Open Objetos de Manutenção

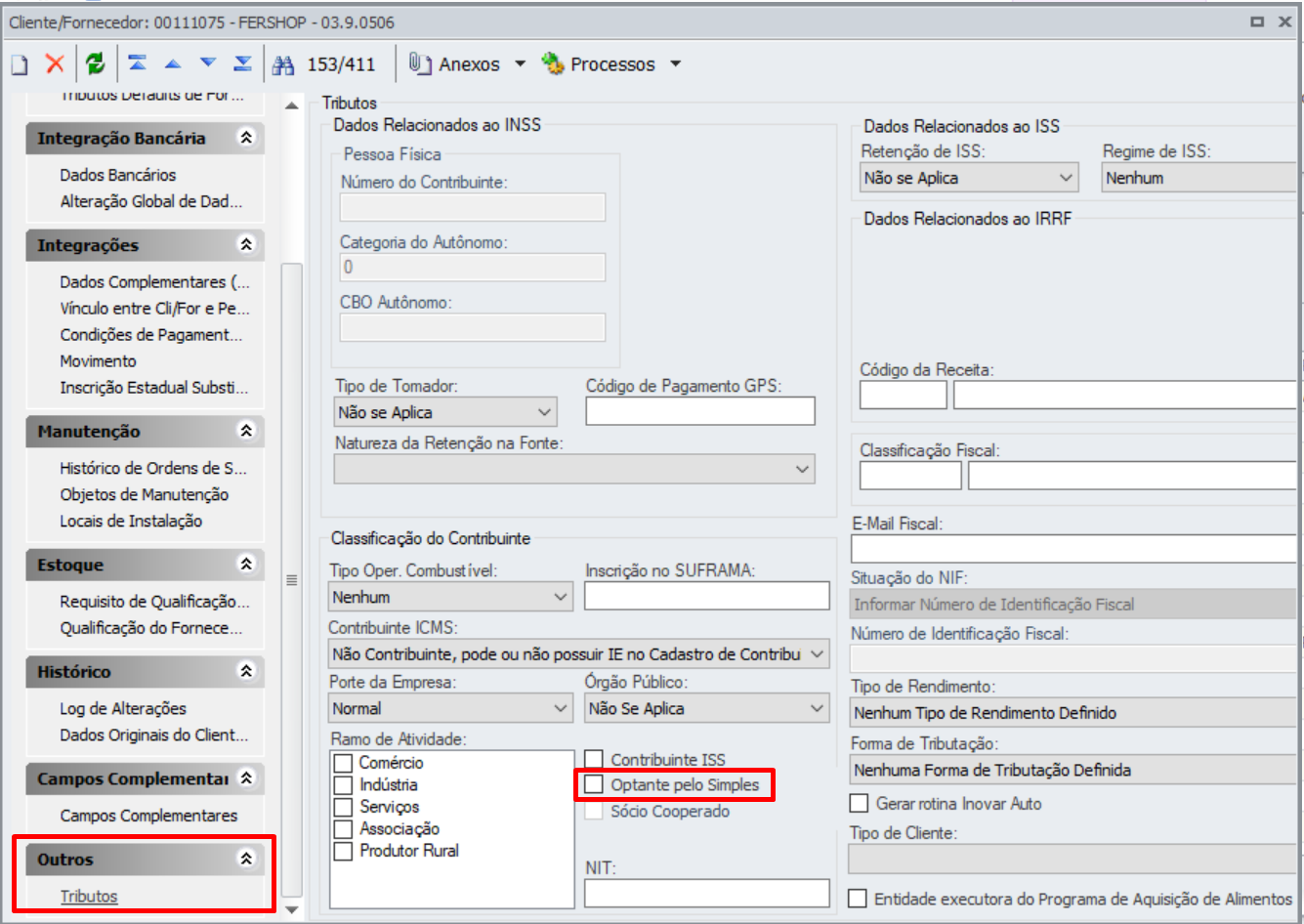point(144,494)
